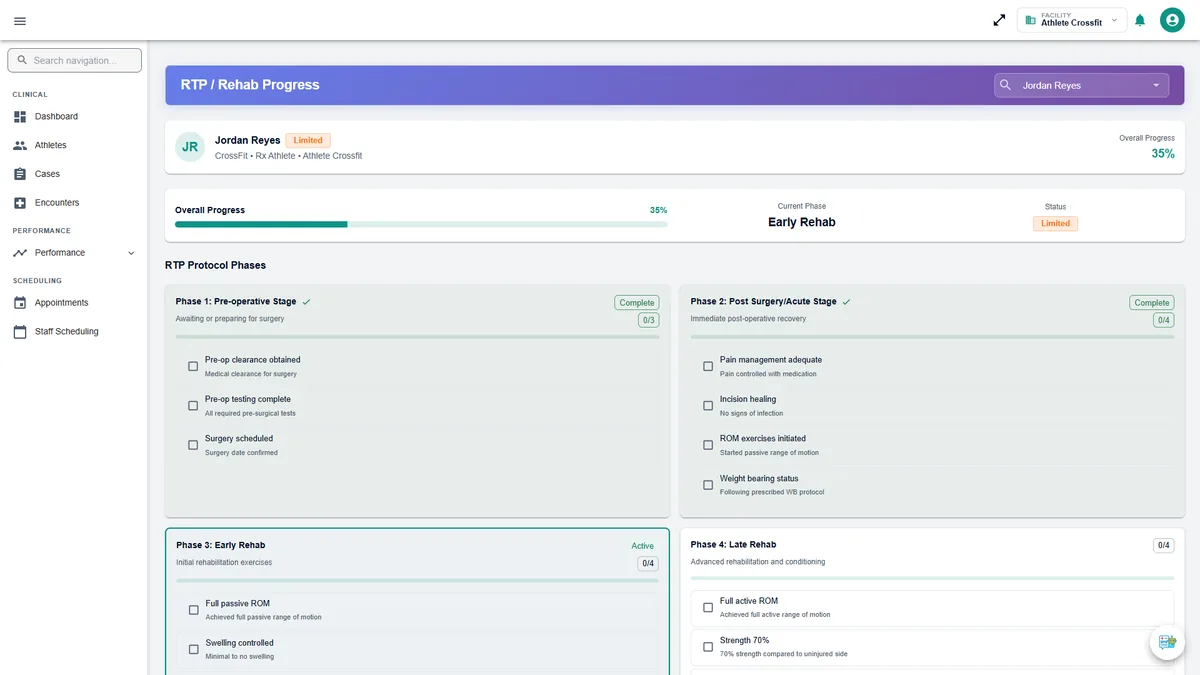Check Full passive ROM
The width and height of the screenshot is (1200, 675).
click(194, 610)
